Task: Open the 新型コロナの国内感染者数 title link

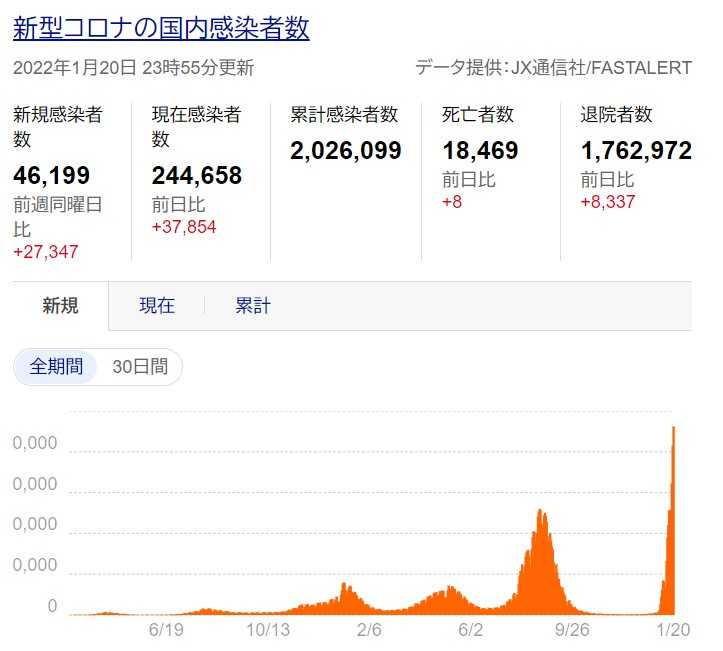Action: point(161,27)
